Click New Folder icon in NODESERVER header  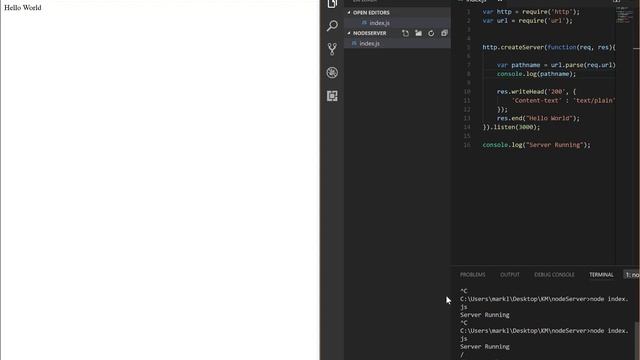pyautogui.click(x=418, y=33)
